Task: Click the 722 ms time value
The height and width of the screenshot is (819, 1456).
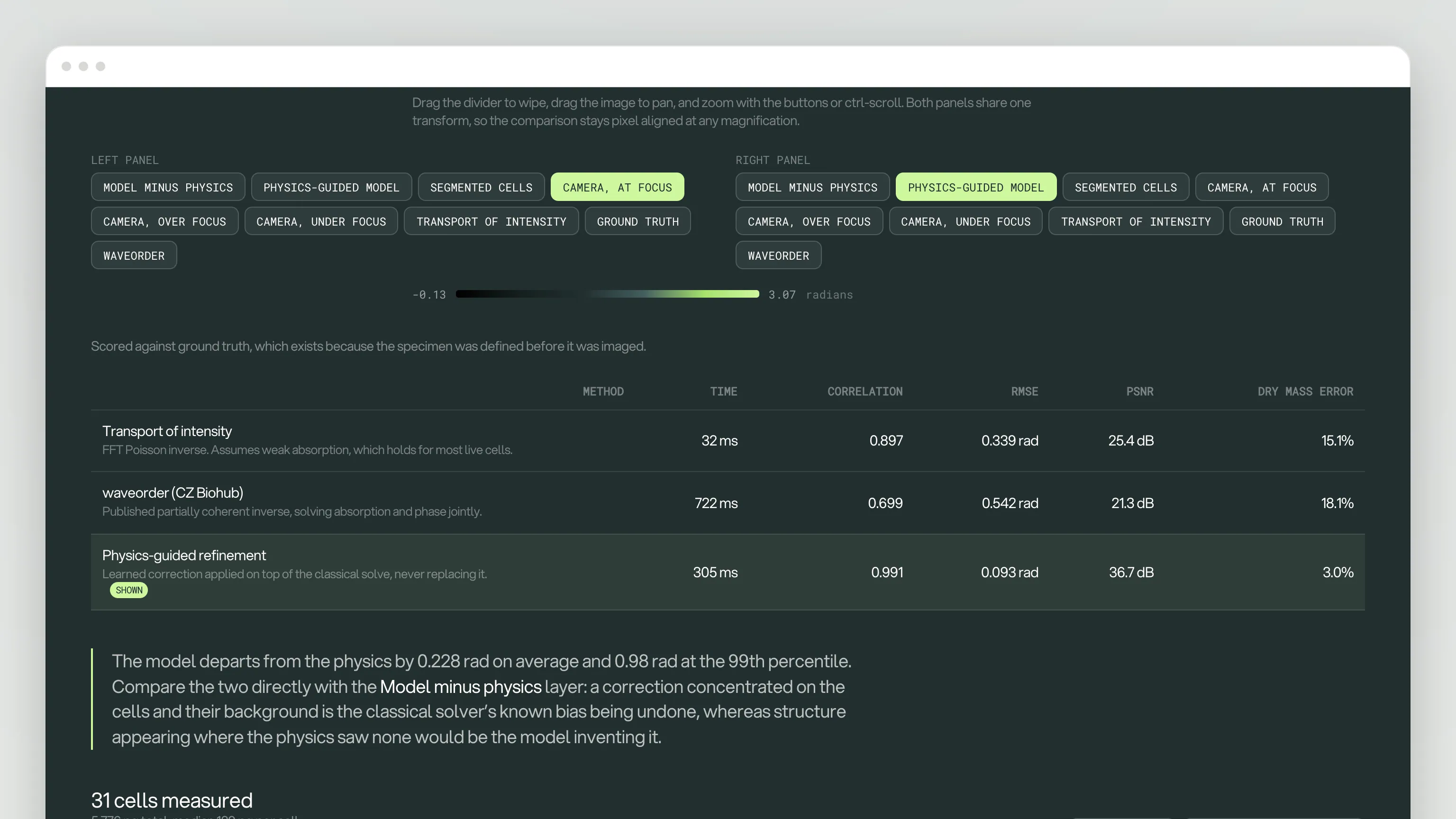Action: click(716, 504)
